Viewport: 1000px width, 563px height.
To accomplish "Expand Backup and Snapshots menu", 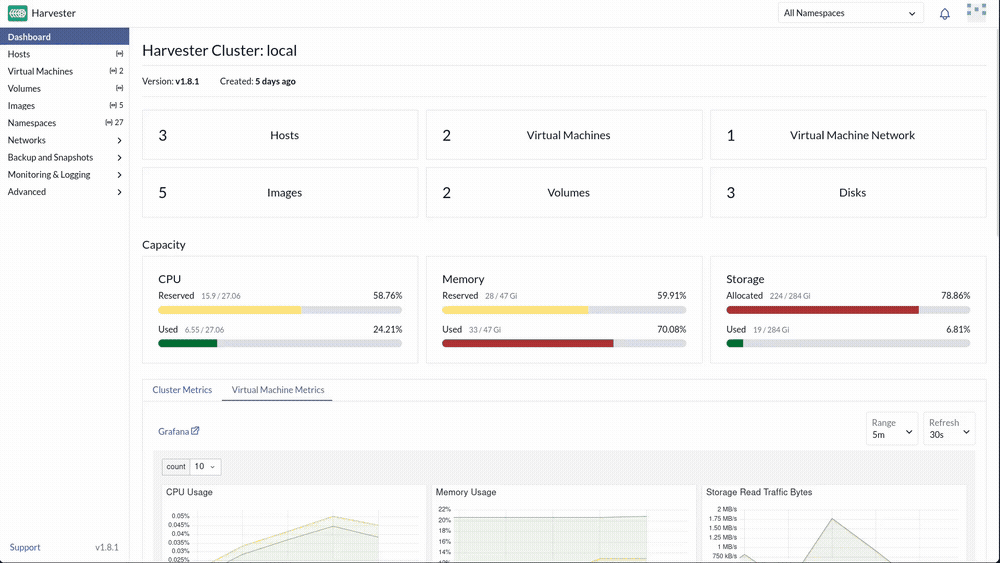I will pyautogui.click(x=119, y=157).
